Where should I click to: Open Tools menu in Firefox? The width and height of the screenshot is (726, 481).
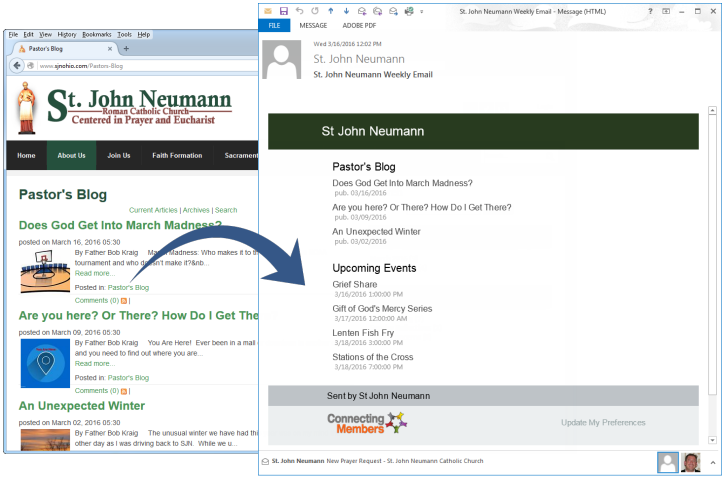(124, 34)
